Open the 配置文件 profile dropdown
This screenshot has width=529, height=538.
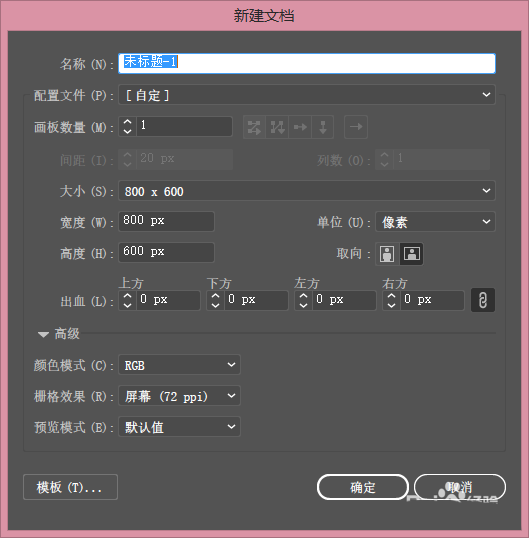(x=307, y=95)
